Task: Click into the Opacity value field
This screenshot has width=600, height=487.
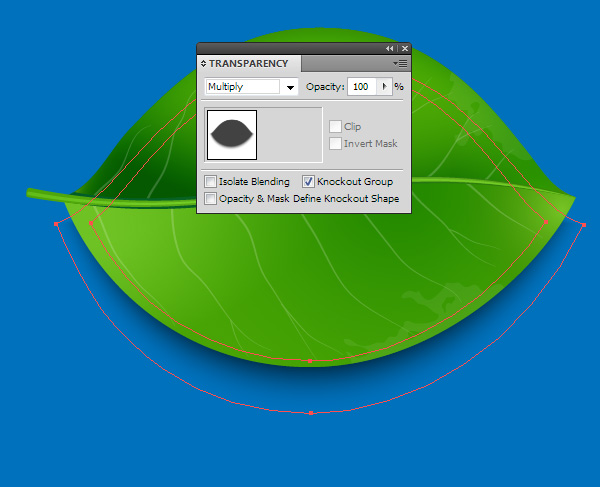Action: coord(361,87)
